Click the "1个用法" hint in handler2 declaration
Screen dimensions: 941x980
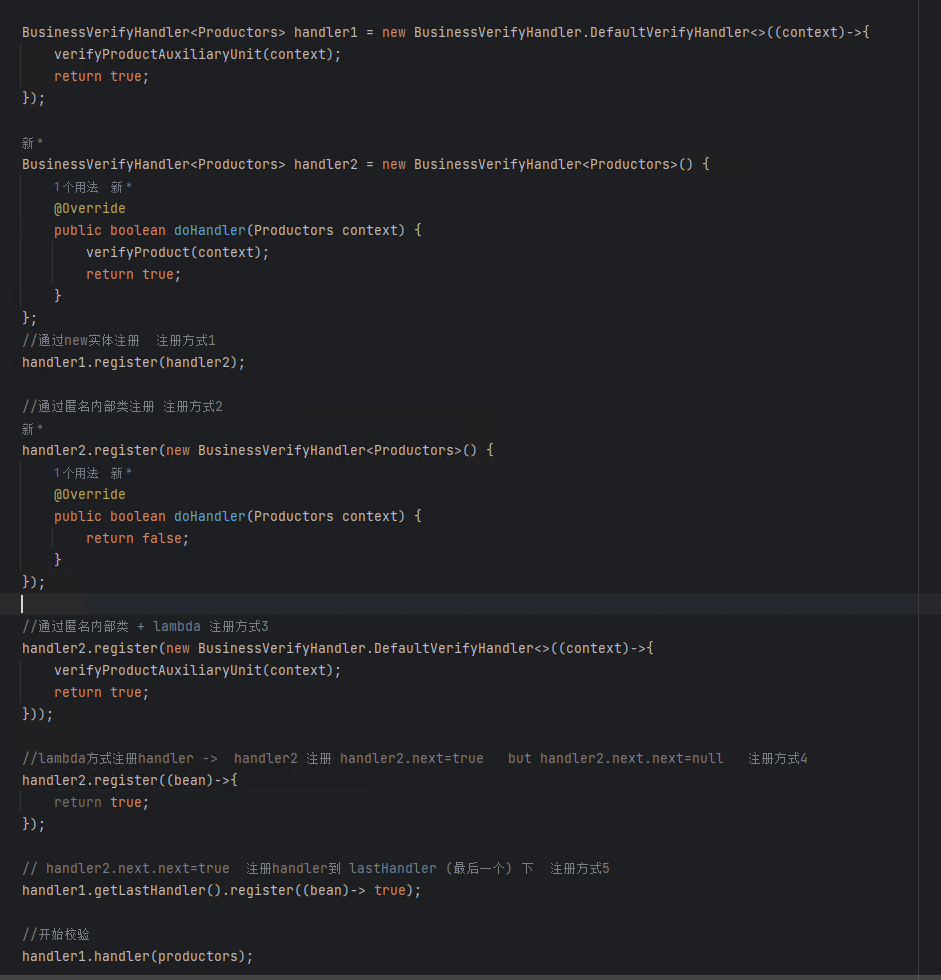tap(76, 187)
